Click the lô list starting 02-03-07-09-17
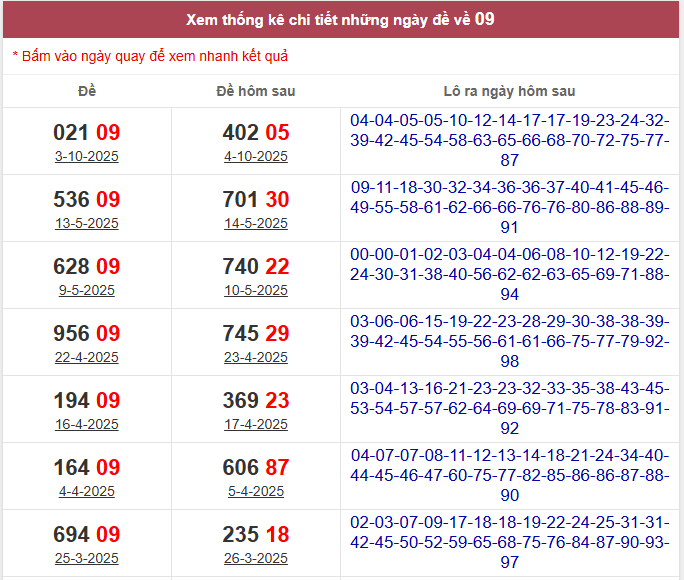This screenshot has height=580, width=684. 510,542
